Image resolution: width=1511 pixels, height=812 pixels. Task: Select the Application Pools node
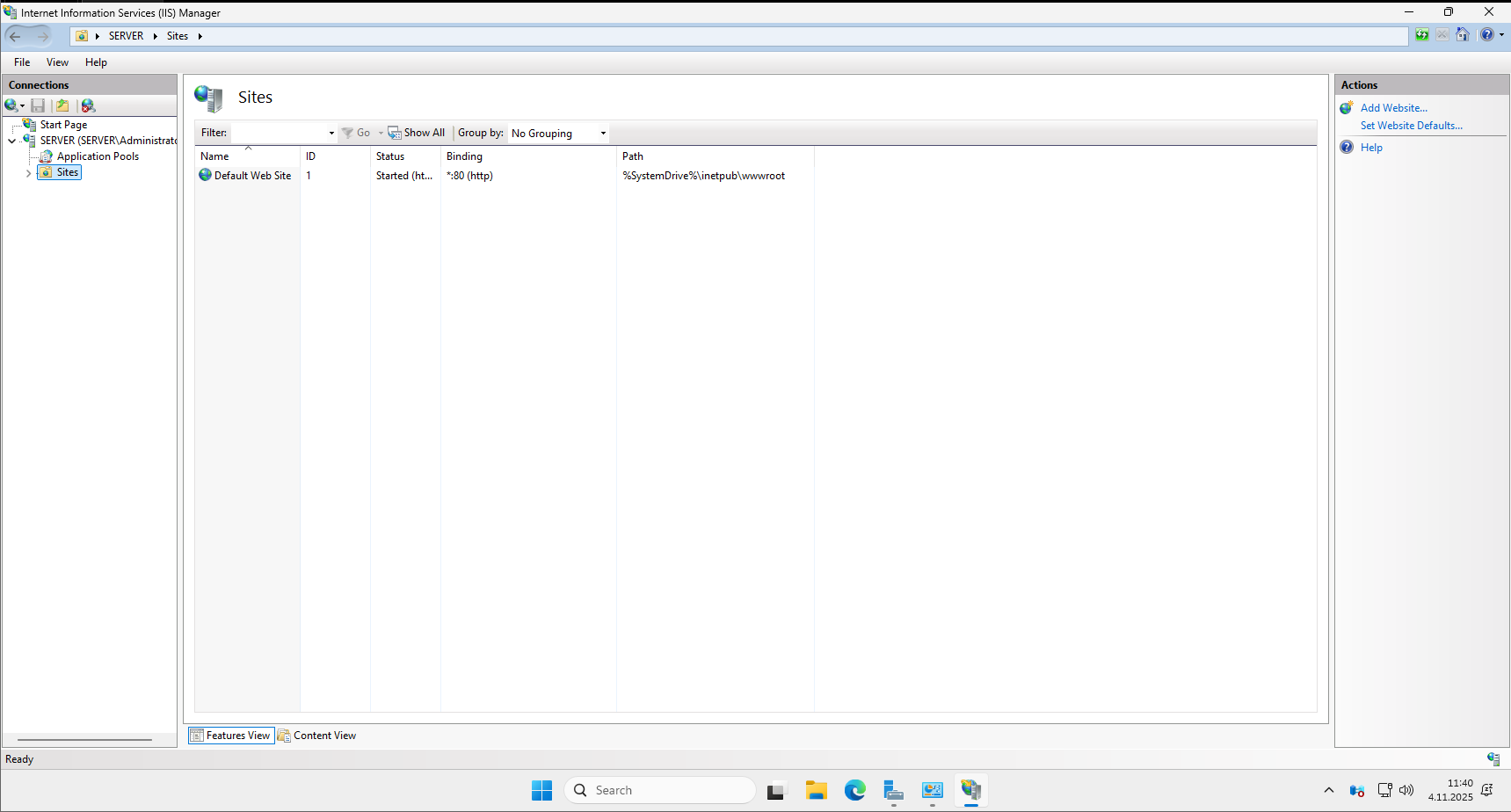point(98,156)
